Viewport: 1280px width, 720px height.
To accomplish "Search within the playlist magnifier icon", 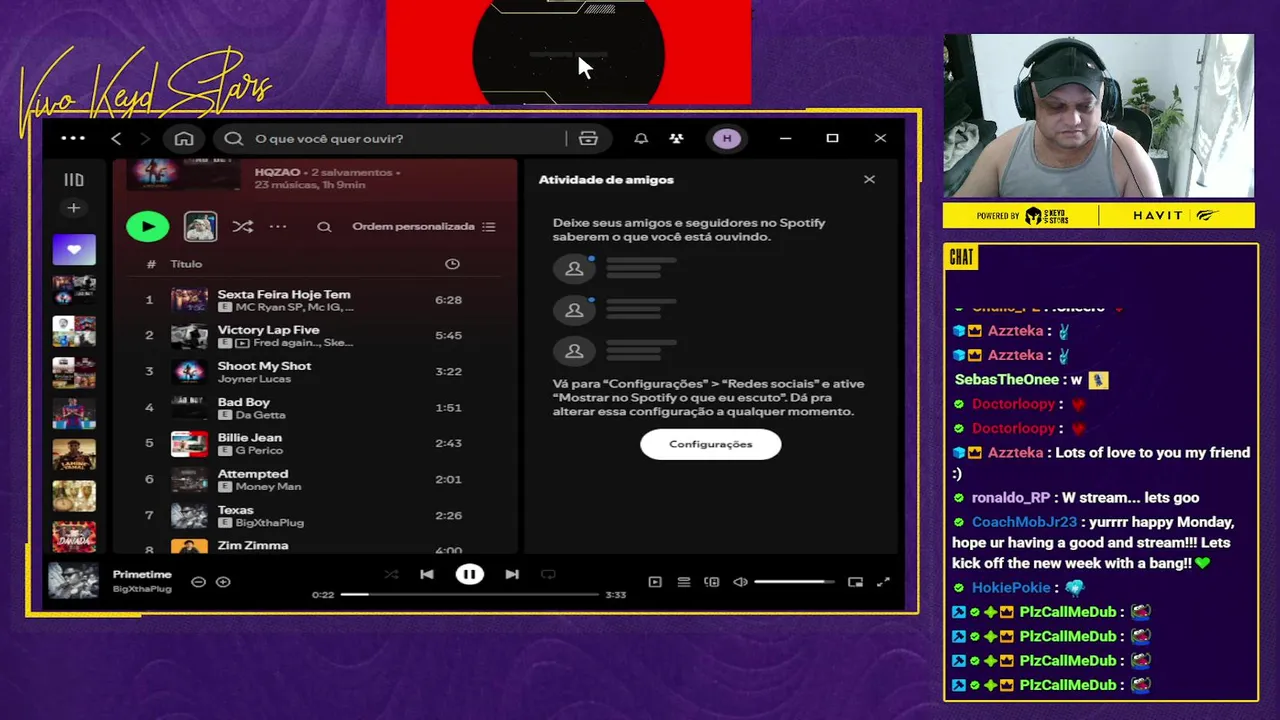I will (x=324, y=227).
